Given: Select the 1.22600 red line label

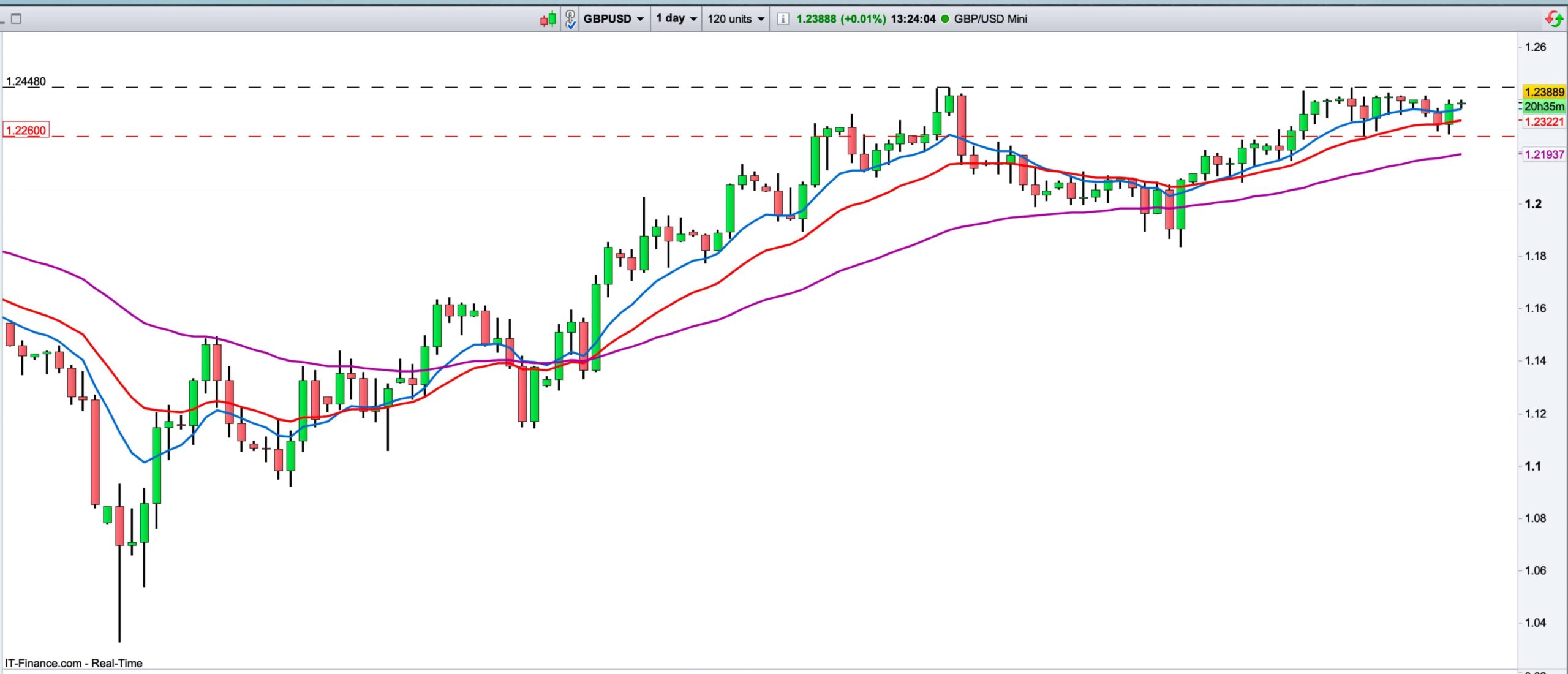Looking at the screenshot, I should tap(25, 131).
